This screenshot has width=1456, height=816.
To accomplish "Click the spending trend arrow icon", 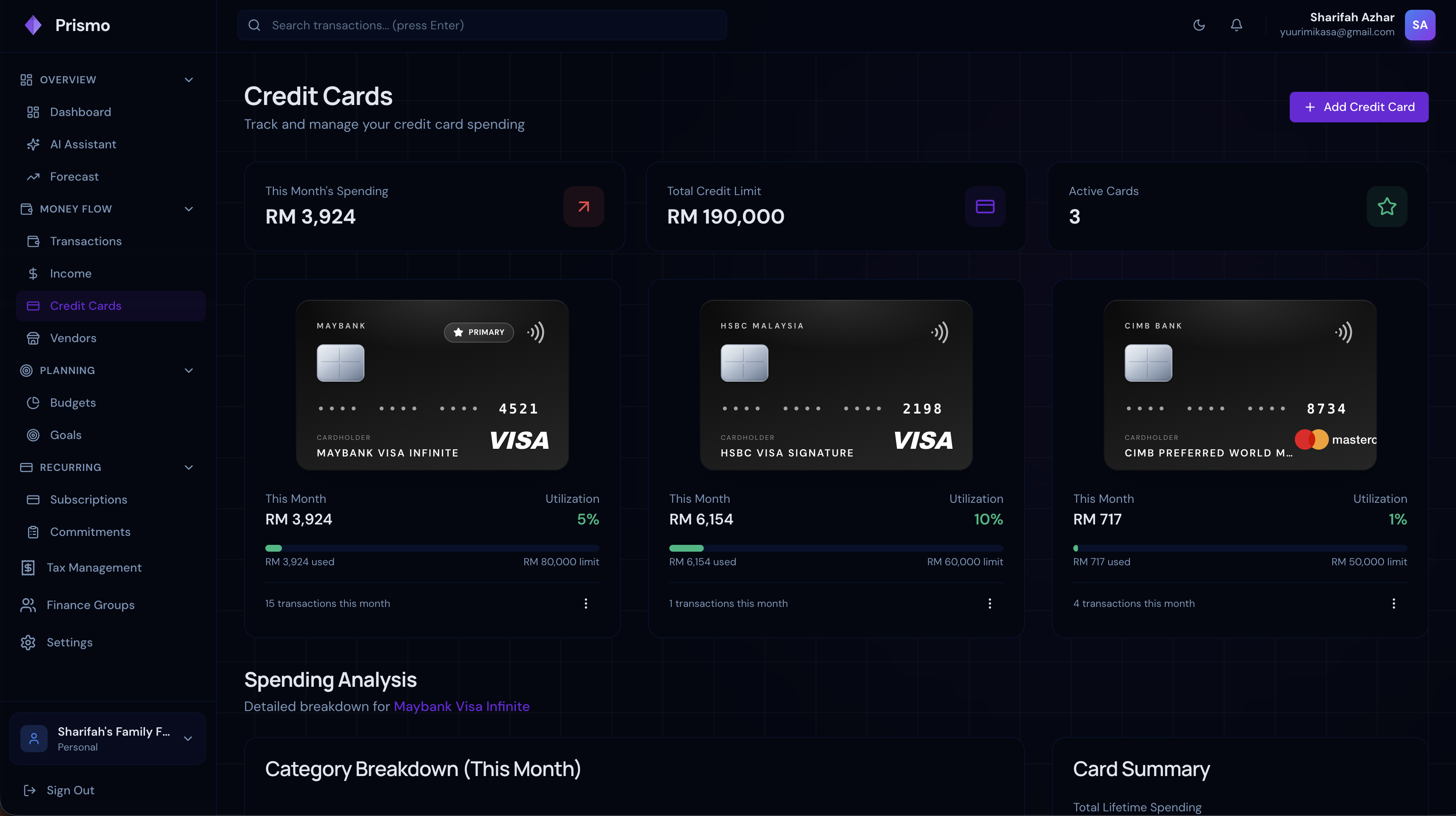I will [x=583, y=206].
